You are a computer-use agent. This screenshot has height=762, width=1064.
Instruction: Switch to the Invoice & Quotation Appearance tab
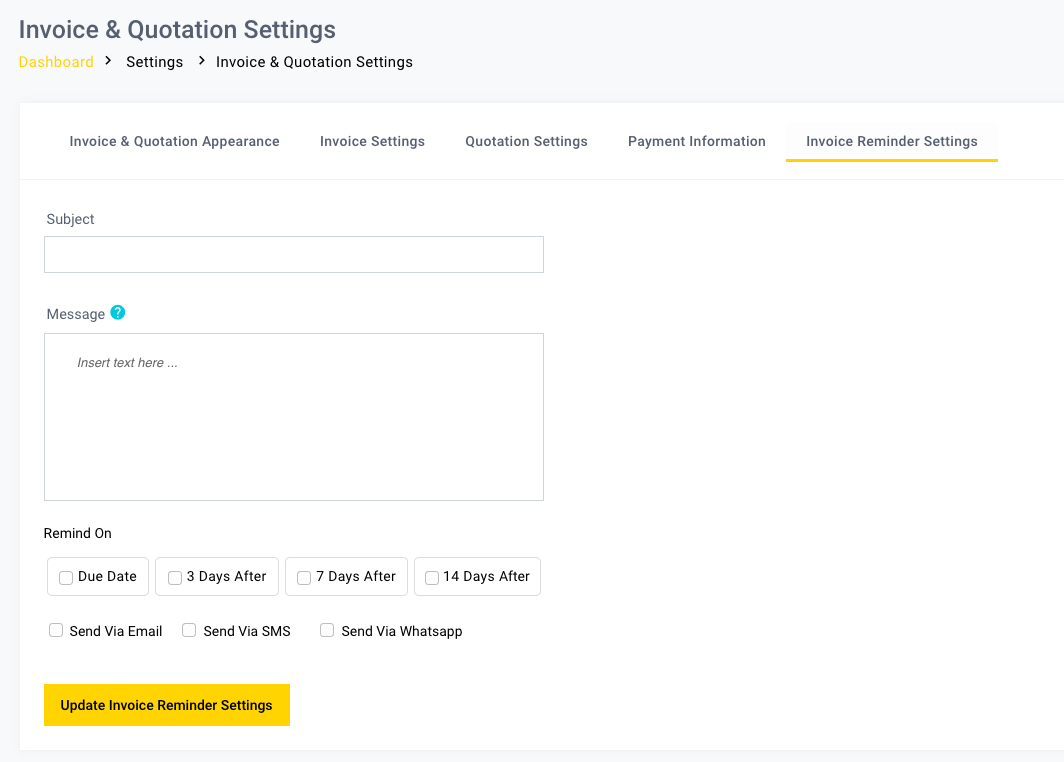[174, 141]
